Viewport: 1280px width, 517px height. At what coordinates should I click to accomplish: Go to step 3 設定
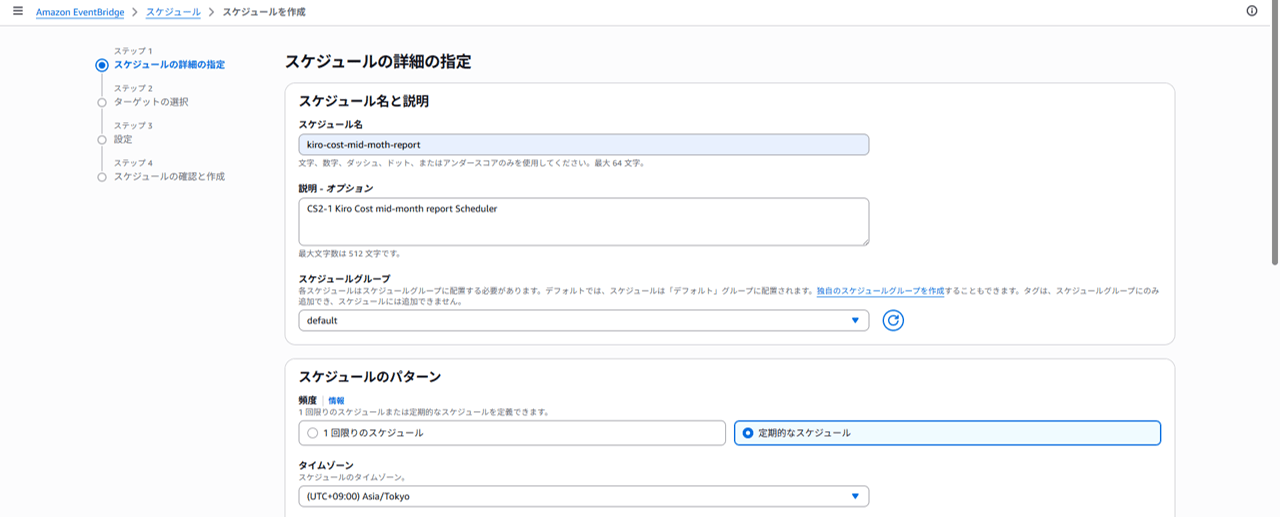123,139
